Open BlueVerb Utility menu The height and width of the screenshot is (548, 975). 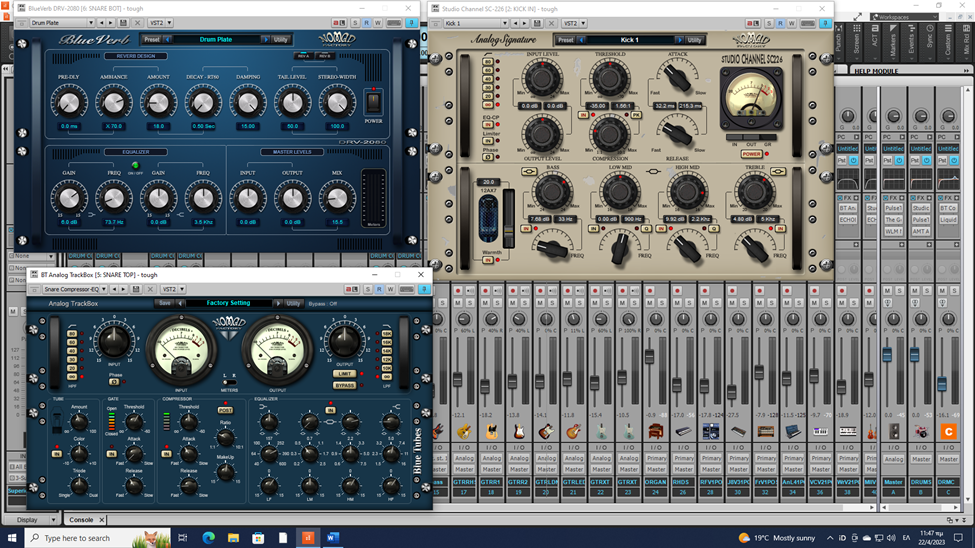(281, 39)
